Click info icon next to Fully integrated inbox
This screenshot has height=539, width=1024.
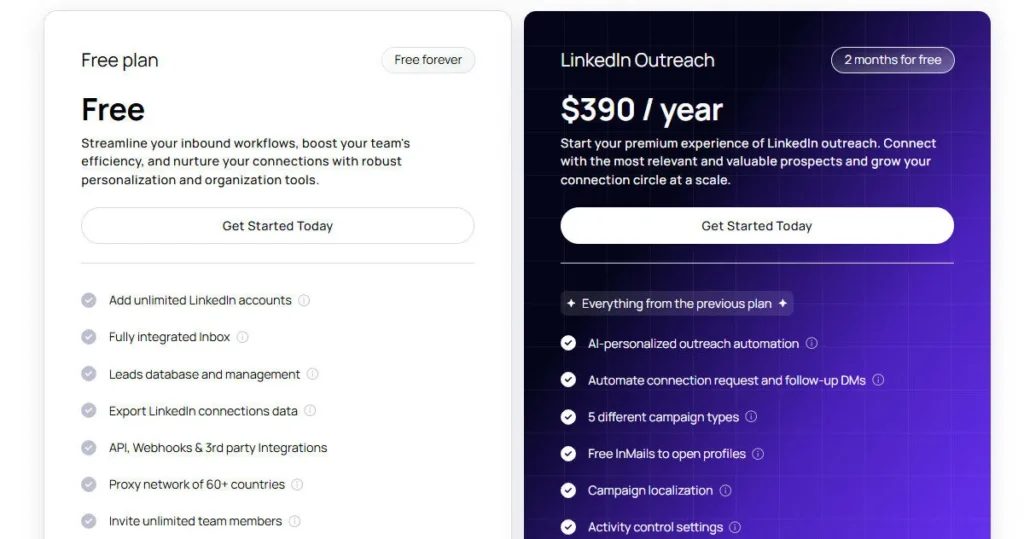tap(242, 337)
